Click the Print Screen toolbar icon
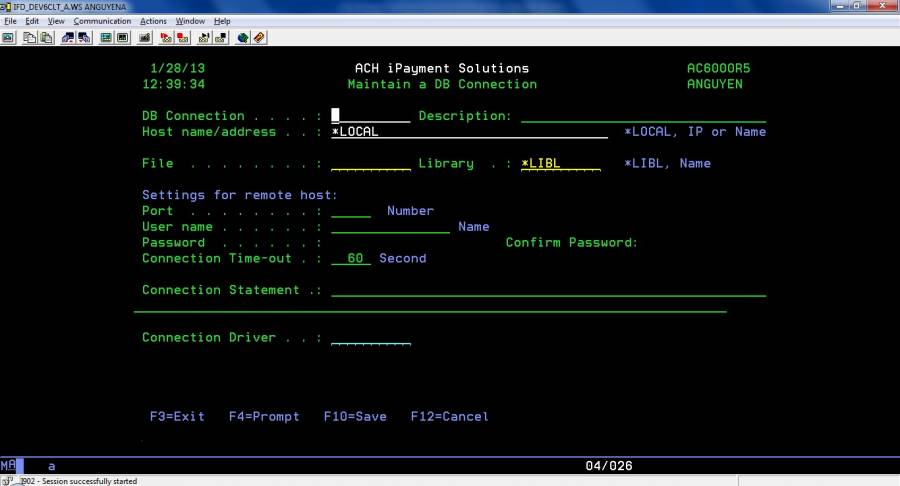Viewport: 900px width, 486px height. (7, 38)
